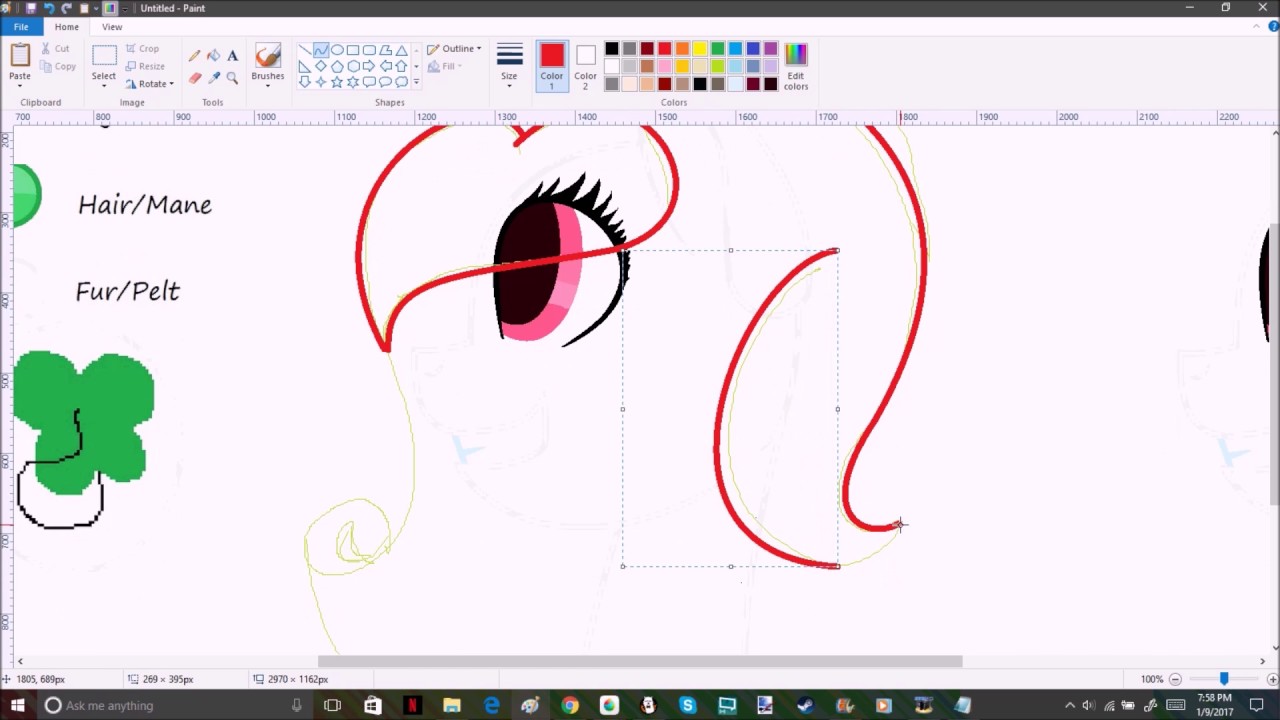Open the Windows Start menu
The height and width of the screenshot is (720, 1280).
click(x=18, y=705)
